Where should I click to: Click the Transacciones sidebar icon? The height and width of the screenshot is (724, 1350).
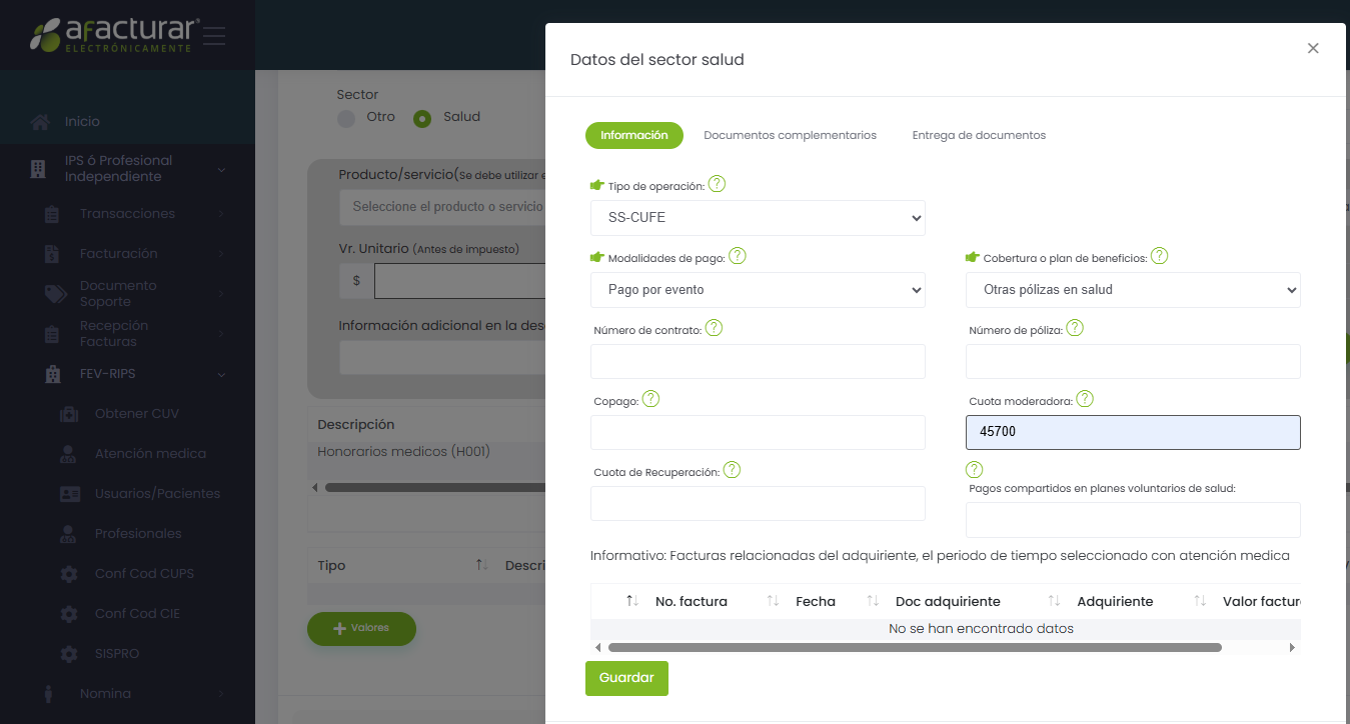click(53, 214)
